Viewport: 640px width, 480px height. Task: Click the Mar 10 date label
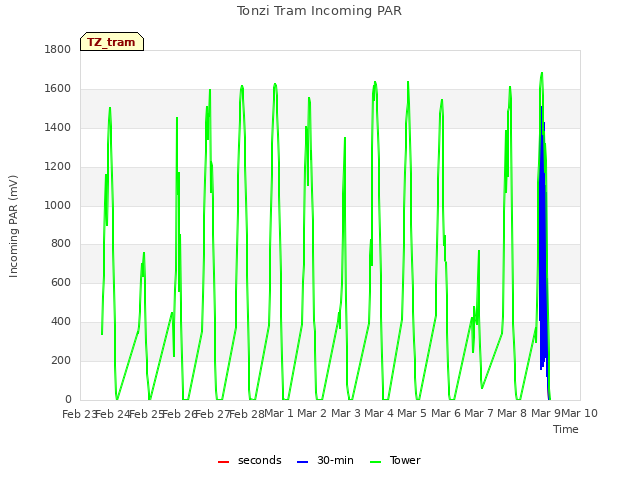tap(579, 413)
